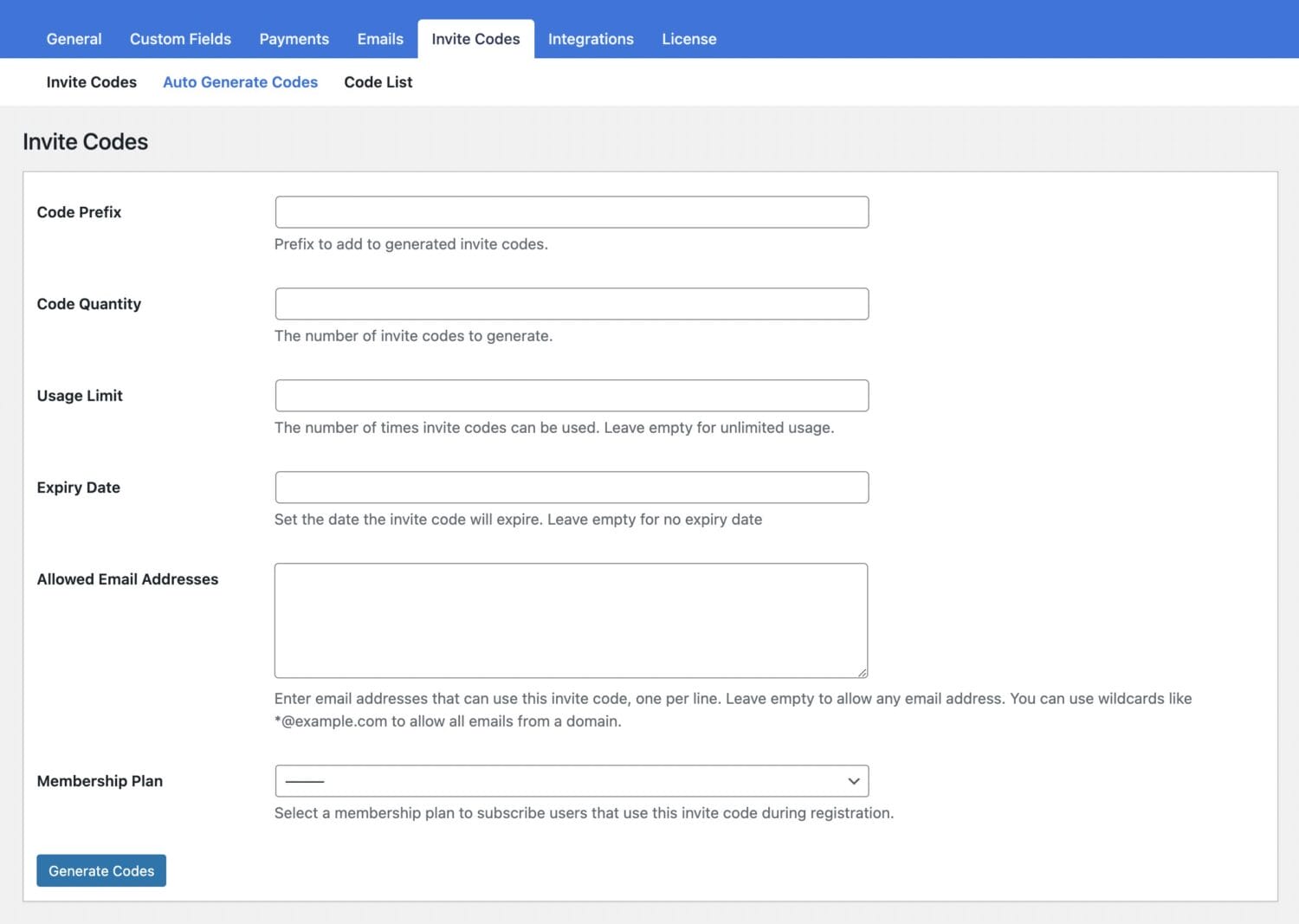
Task: View the Code List sub-tab
Action: click(x=378, y=82)
